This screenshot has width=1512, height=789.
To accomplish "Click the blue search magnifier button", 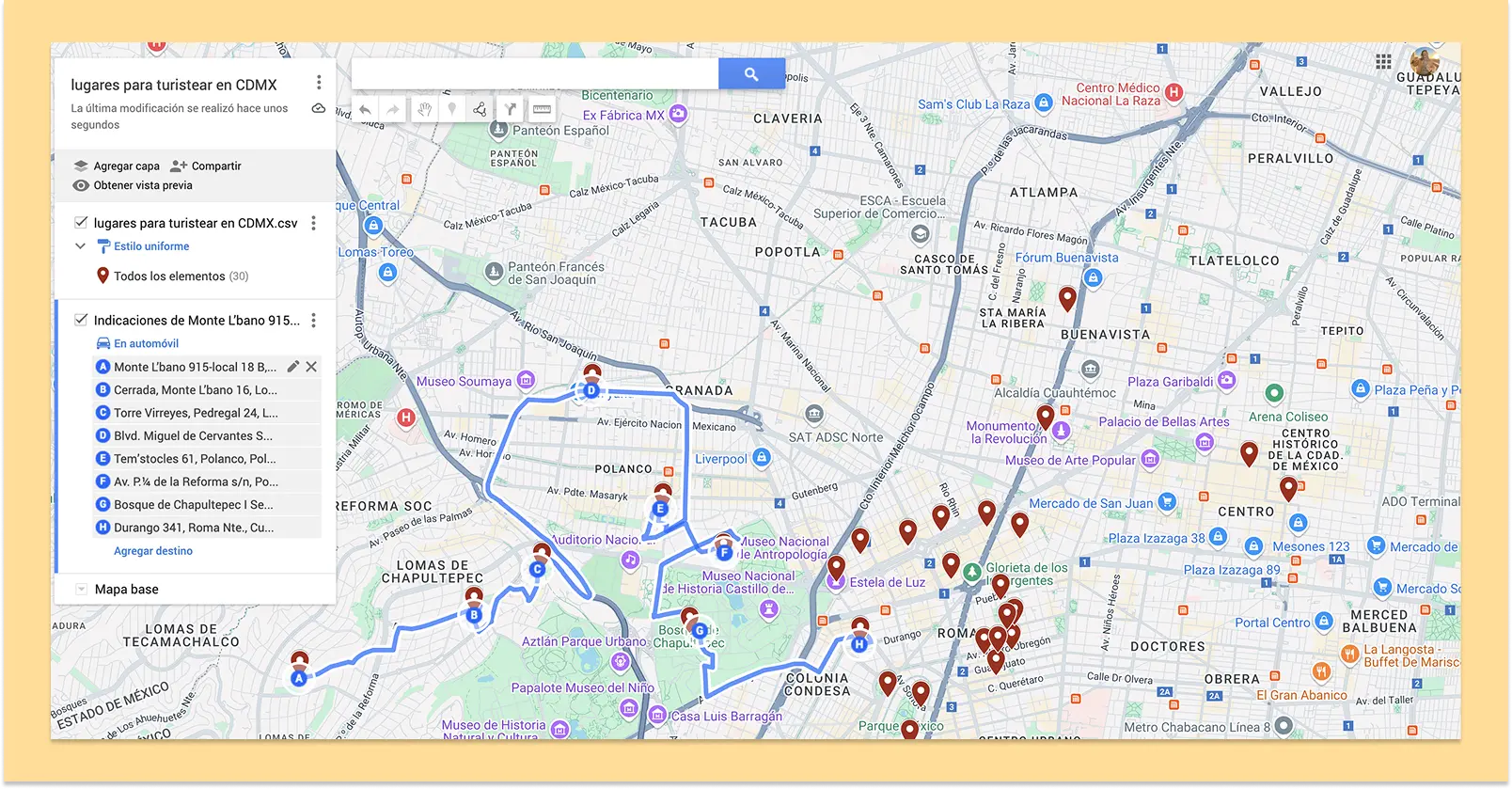I will 751,73.
